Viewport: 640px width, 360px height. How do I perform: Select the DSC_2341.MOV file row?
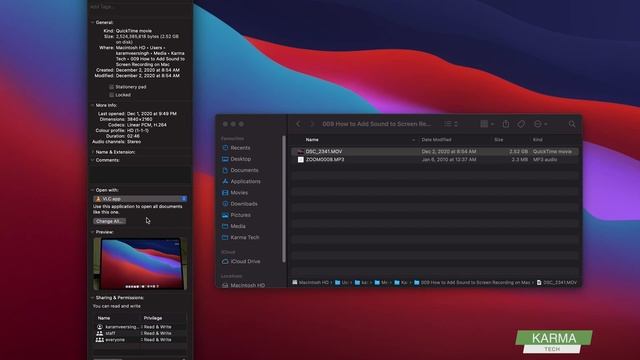[435, 151]
